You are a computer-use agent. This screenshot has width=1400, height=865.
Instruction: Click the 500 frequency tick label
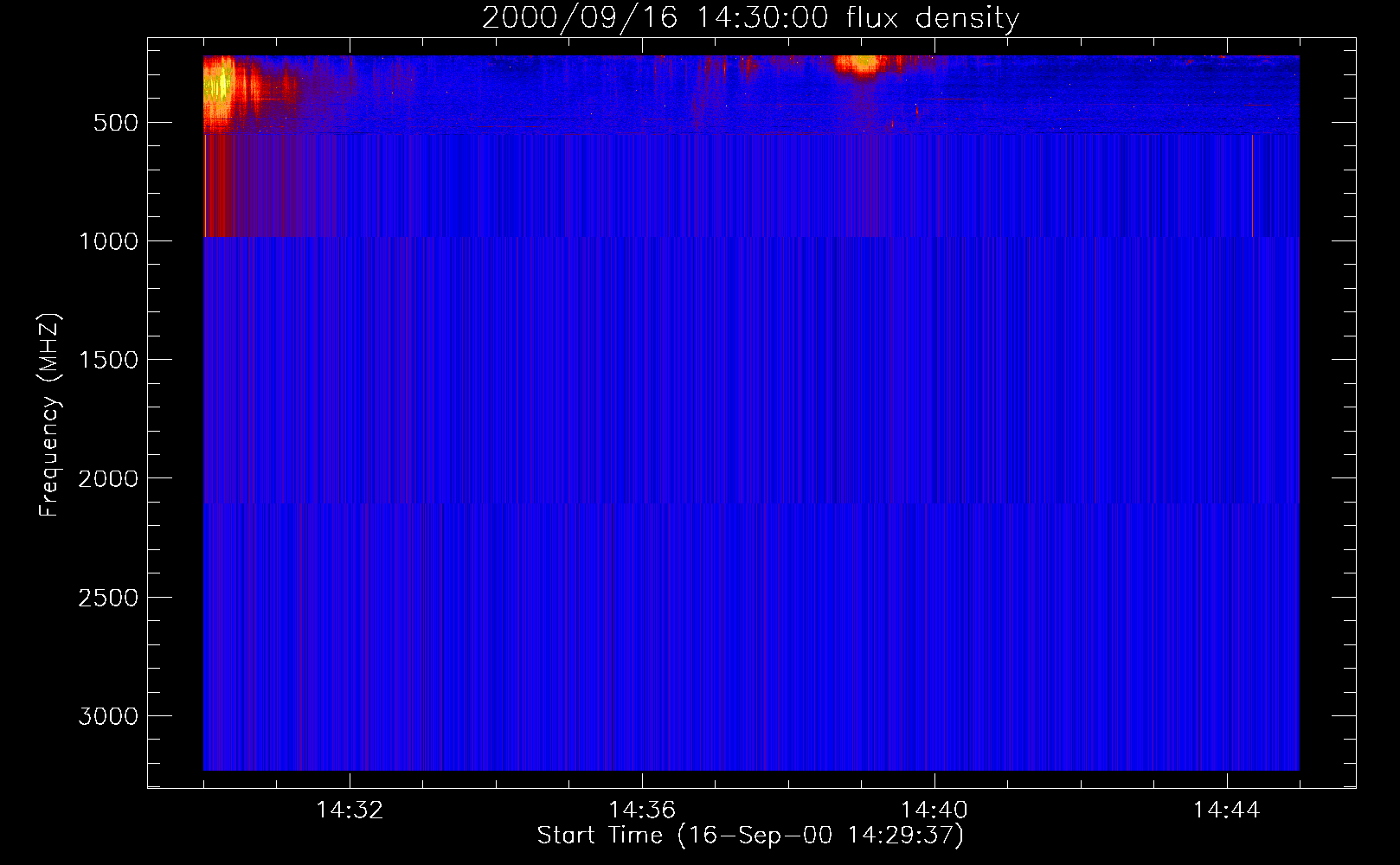click(x=116, y=123)
